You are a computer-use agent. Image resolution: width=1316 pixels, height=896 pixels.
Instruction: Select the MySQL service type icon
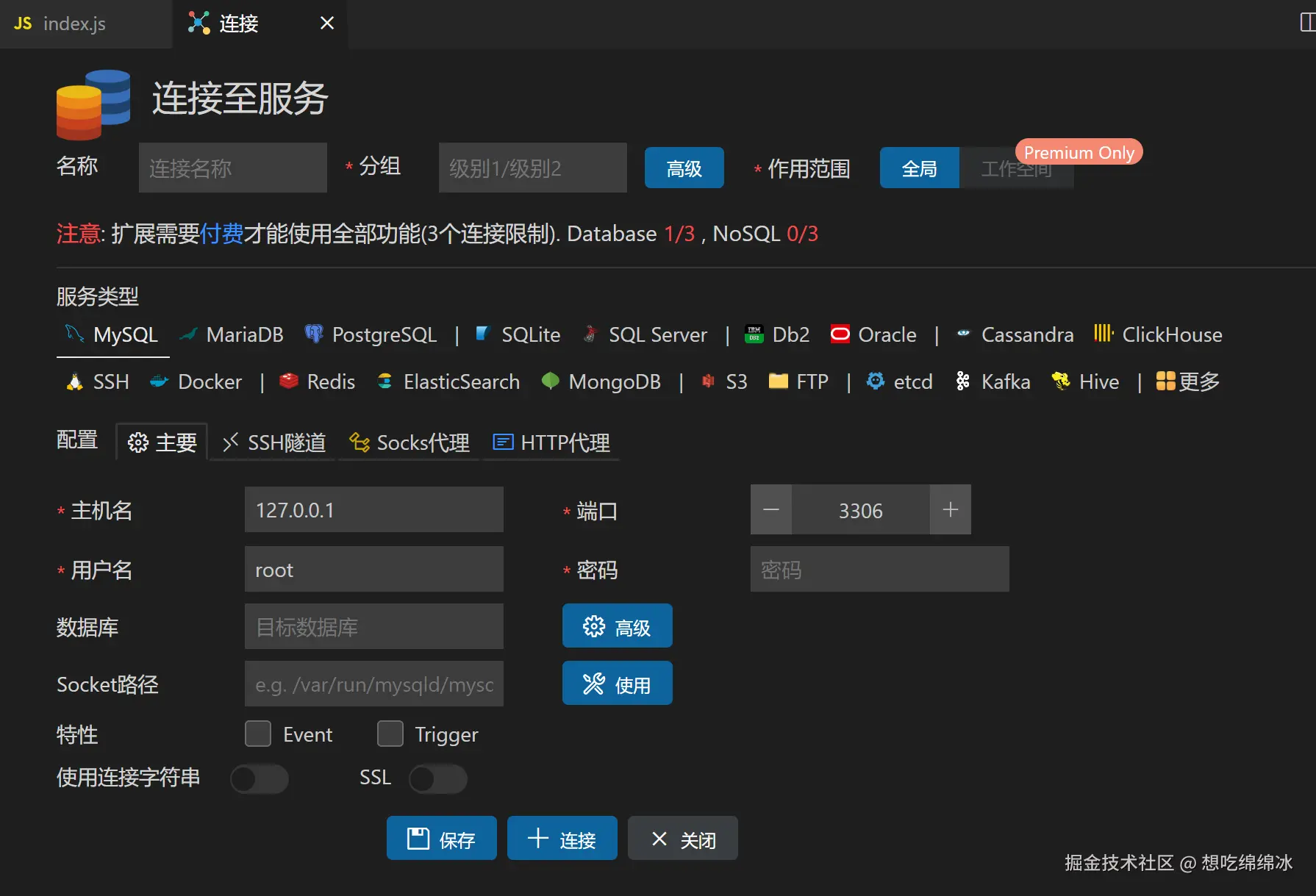click(74, 334)
